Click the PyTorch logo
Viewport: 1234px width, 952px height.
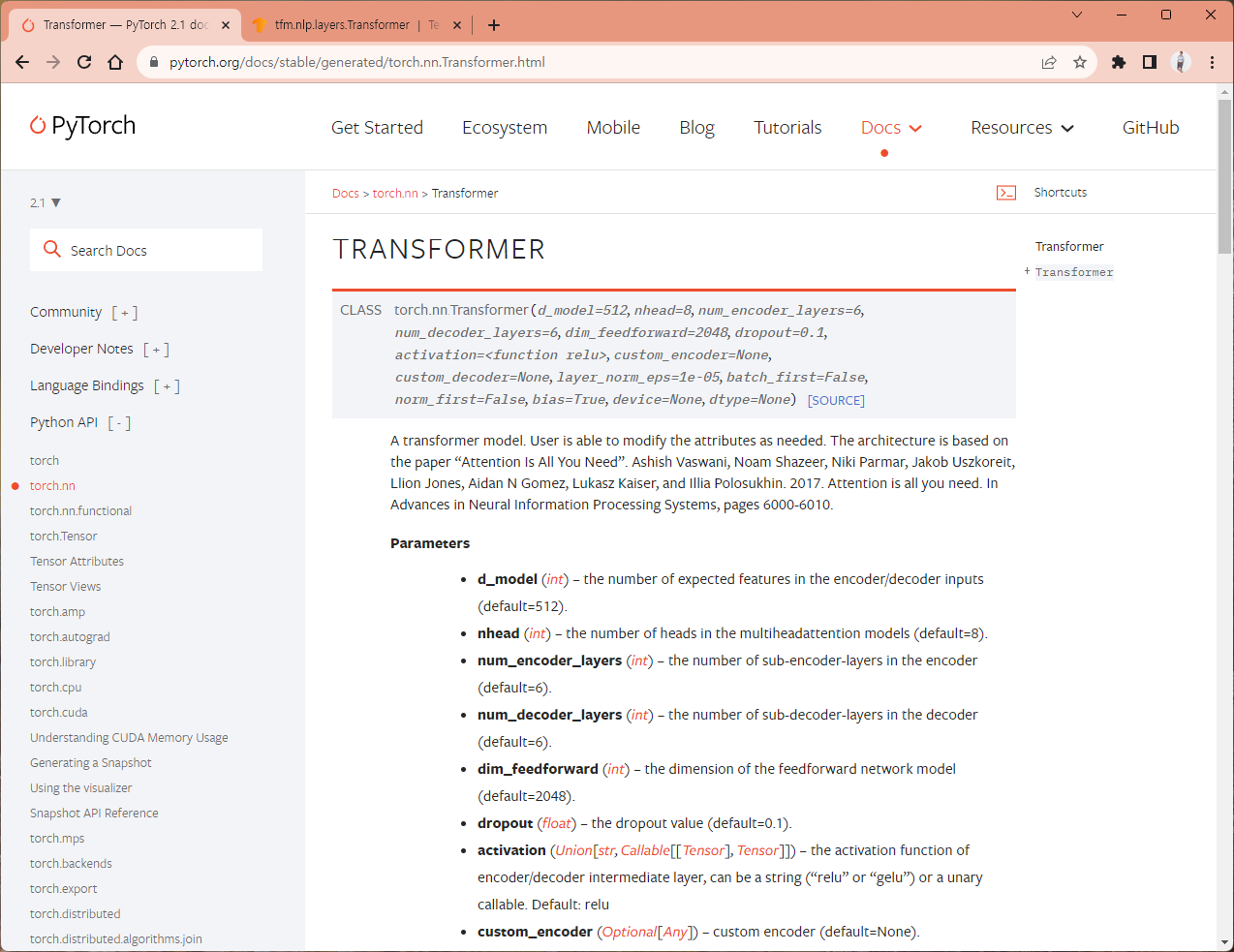83,126
